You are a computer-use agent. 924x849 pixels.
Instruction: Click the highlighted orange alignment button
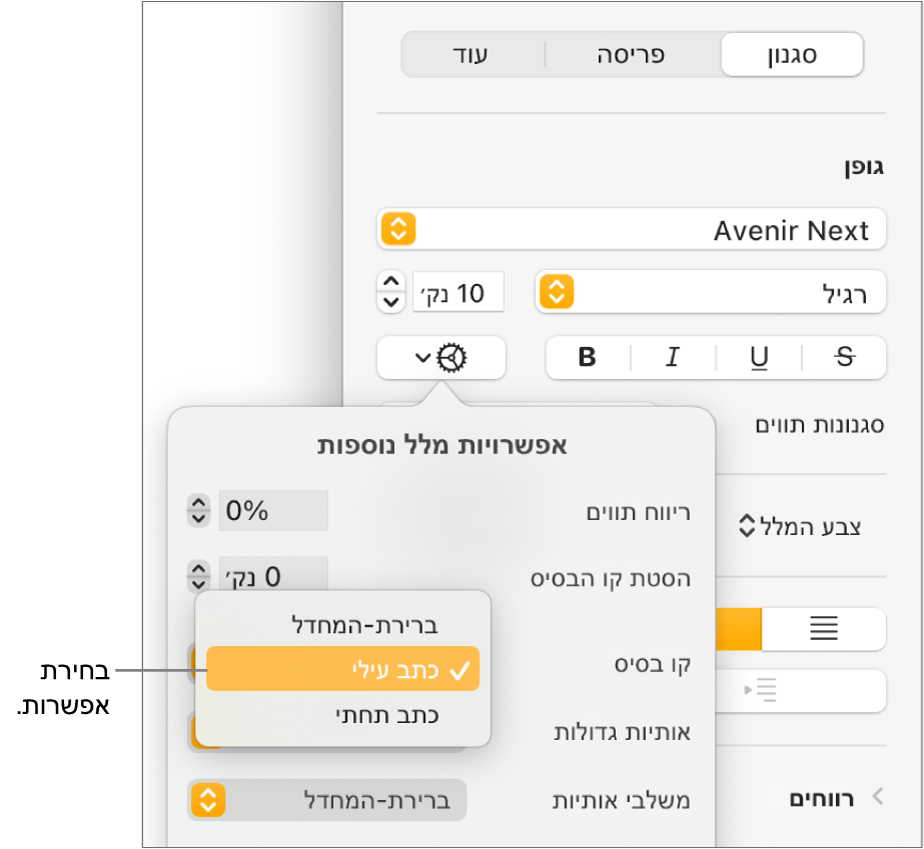coord(739,628)
